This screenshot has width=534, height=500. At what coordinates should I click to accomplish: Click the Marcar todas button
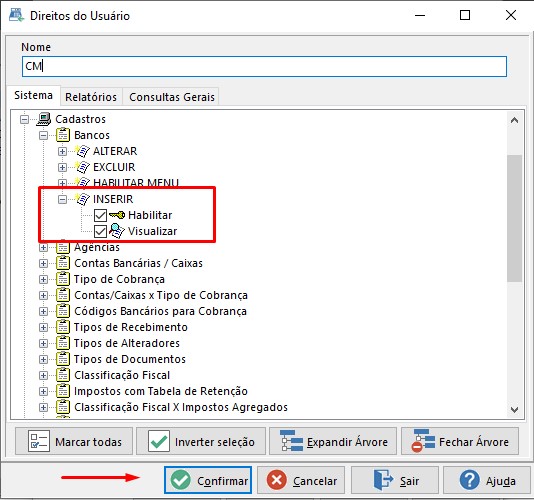(74, 441)
